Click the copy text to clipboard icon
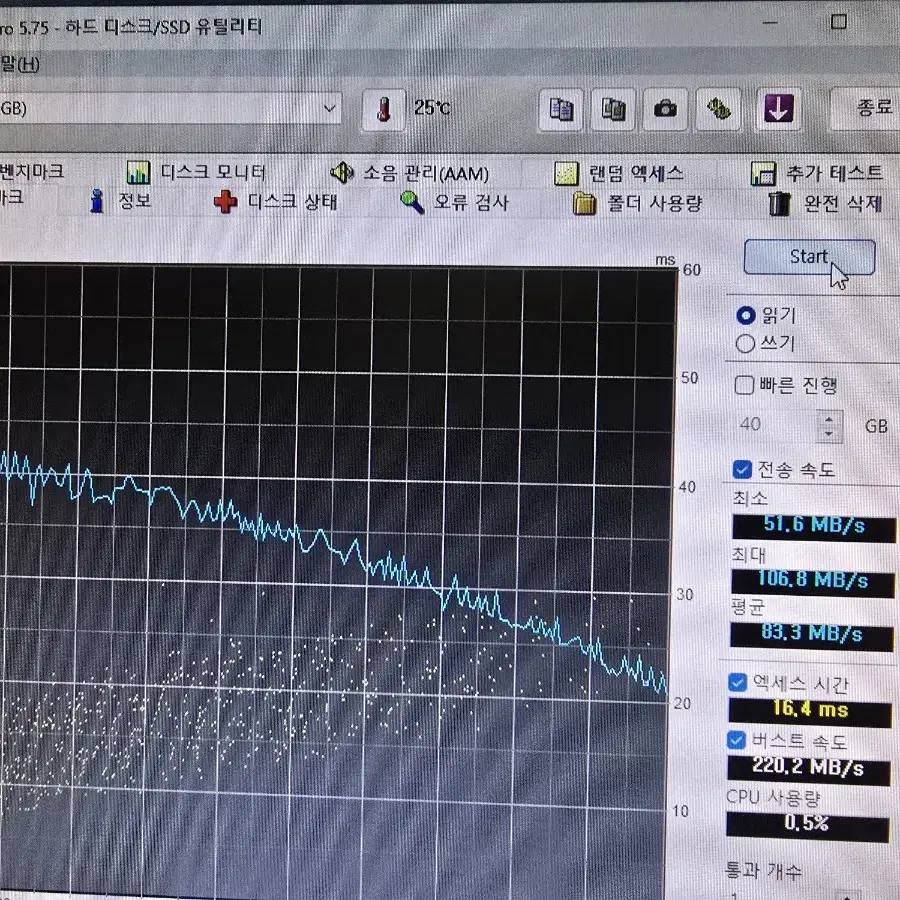The width and height of the screenshot is (900, 900). click(x=561, y=109)
